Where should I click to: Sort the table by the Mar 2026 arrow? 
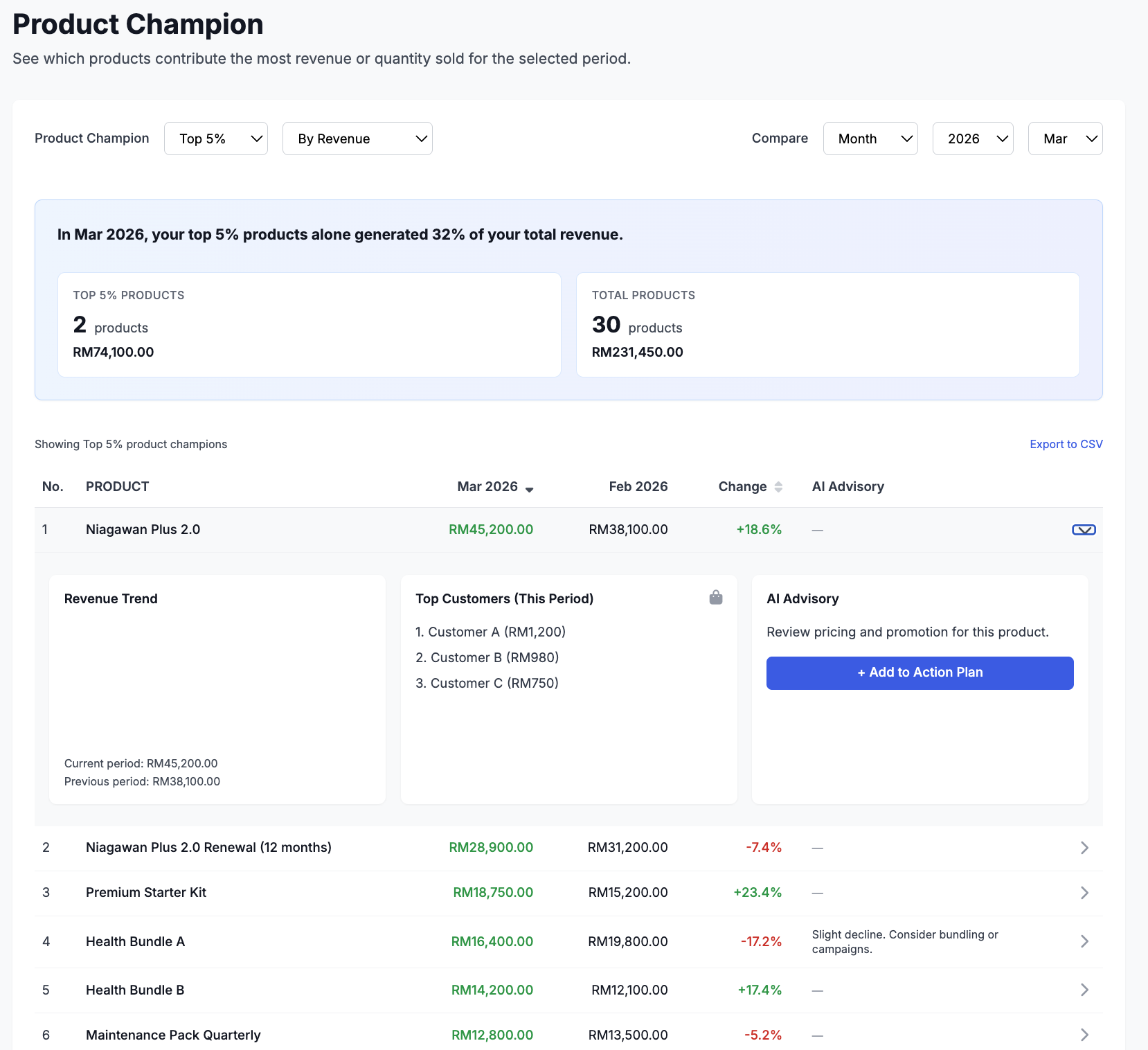point(530,488)
